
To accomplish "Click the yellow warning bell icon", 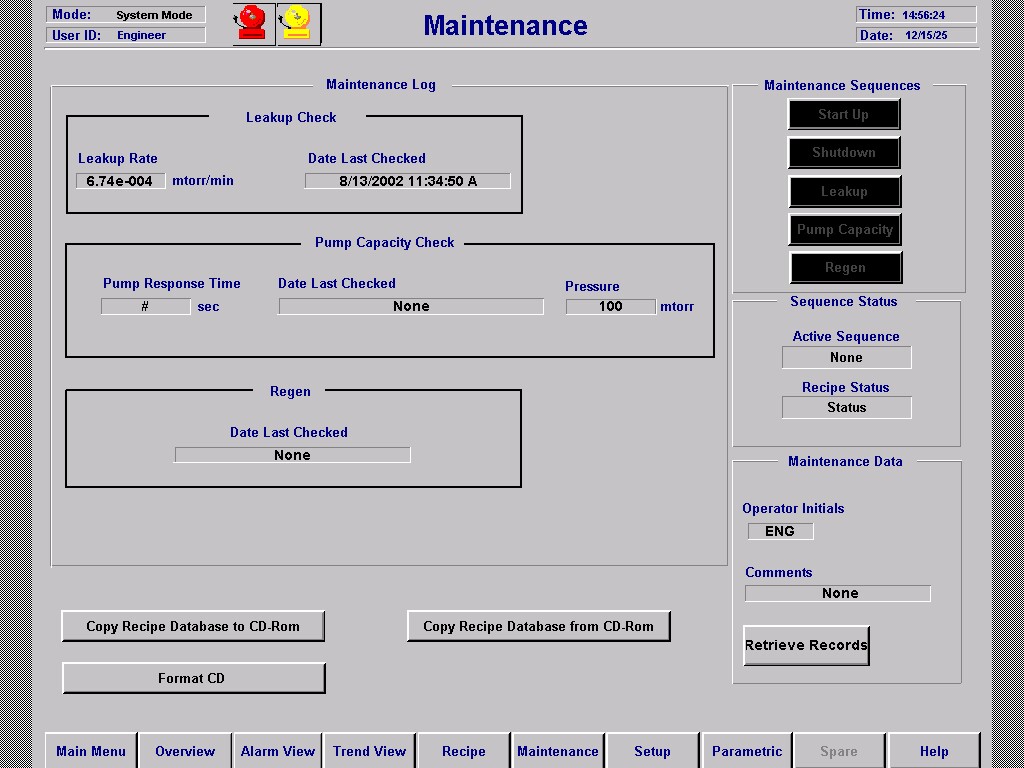I will click(x=294, y=23).
